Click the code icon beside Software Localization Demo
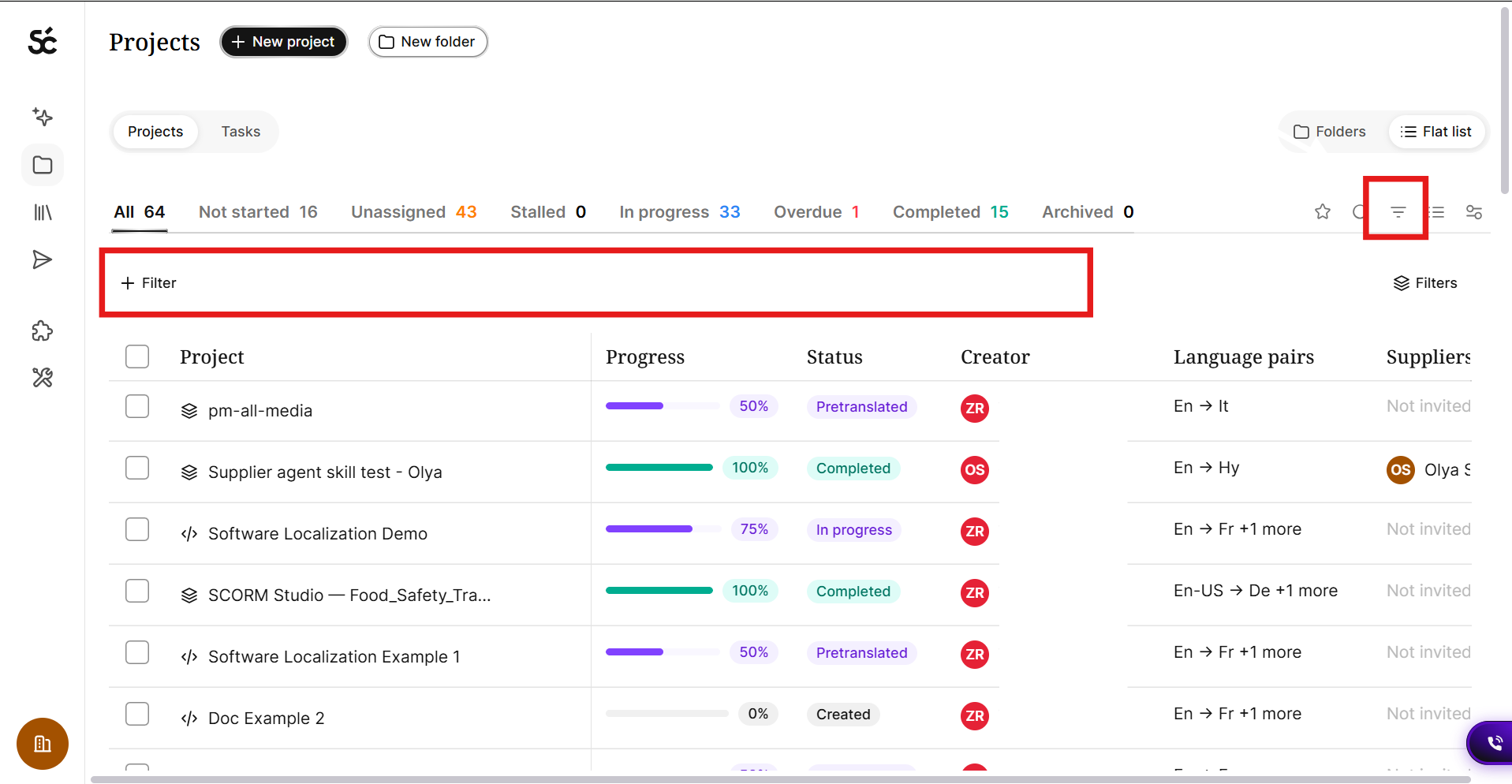Screen dimensions: 1512x784 point(189,534)
